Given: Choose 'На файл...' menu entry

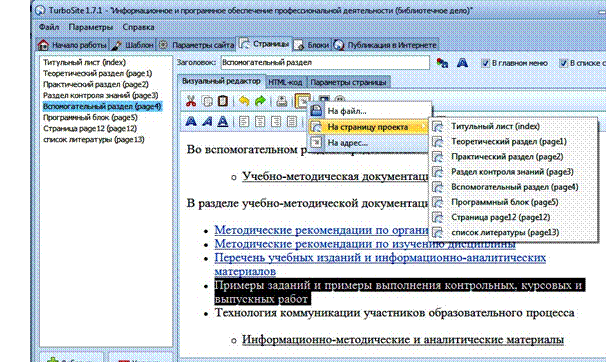Looking at the screenshot, I should (370, 111).
